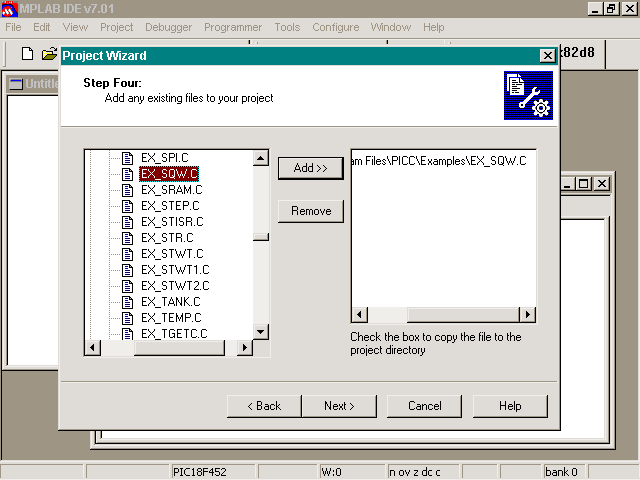Select EX_STWT2.C in the file list
640x480 pixels.
[x=175, y=286]
